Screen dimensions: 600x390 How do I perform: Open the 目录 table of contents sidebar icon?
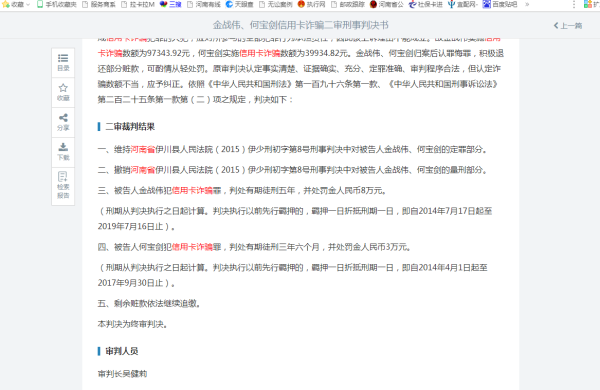point(63,63)
